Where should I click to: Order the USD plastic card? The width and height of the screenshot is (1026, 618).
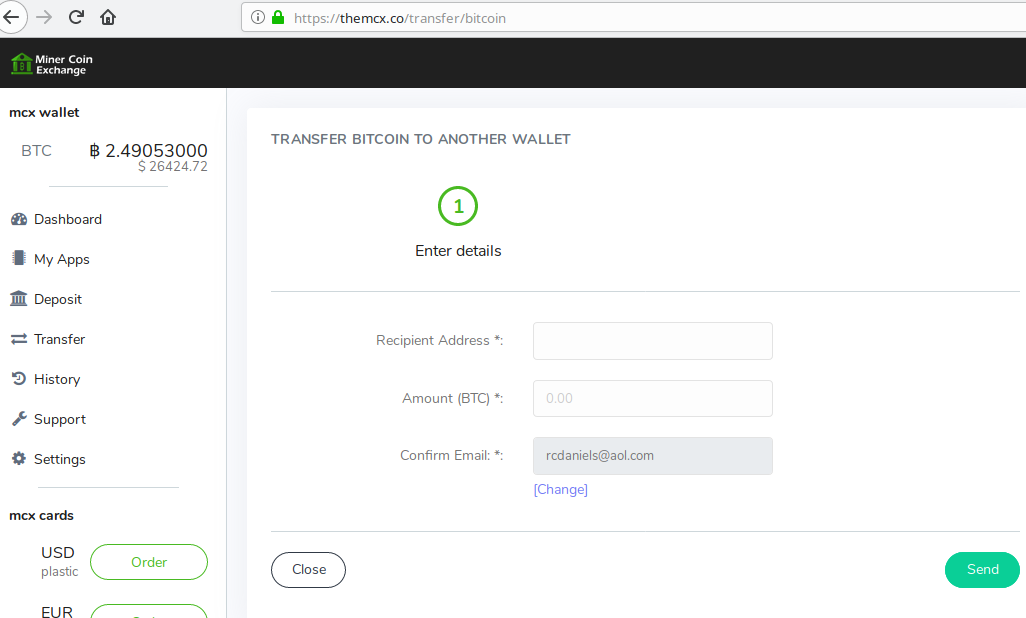point(149,562)
